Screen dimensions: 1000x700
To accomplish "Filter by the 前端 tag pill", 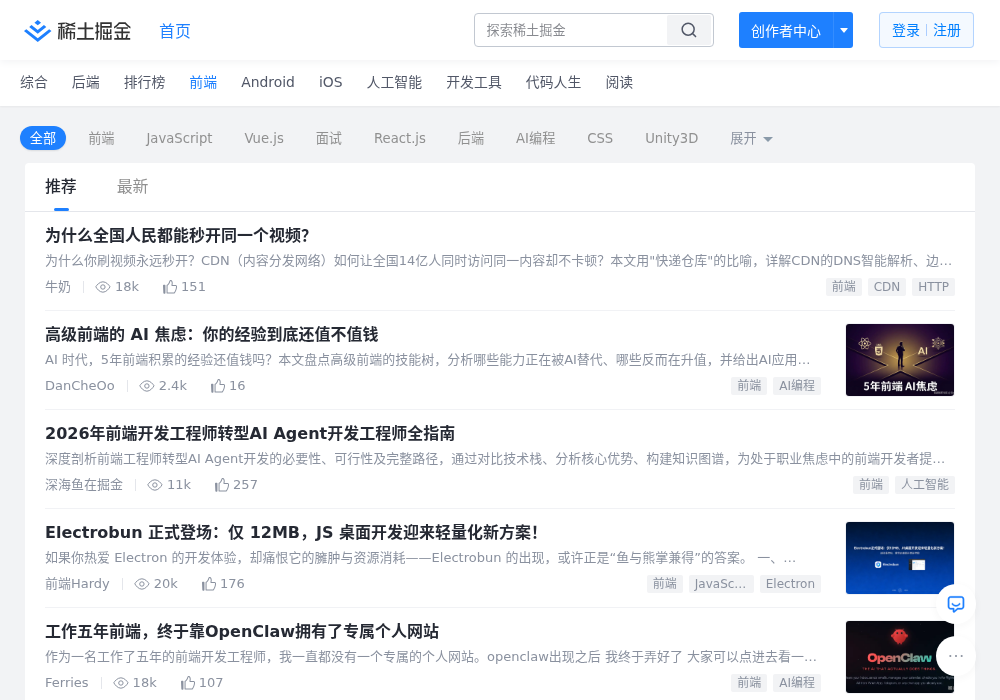I will [101, 138].
